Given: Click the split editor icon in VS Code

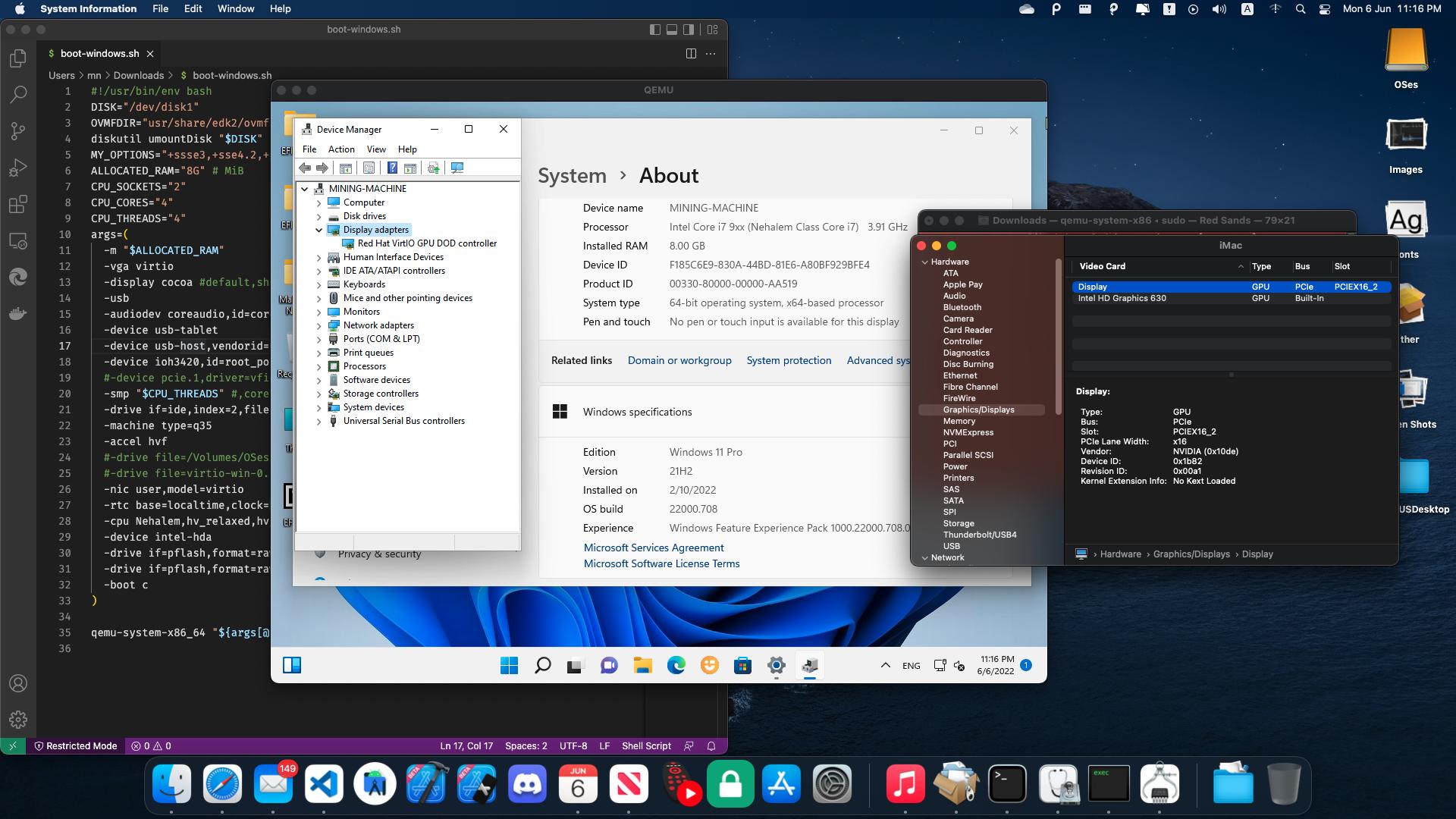Looking at the screenshot, I should pyautogui.click(x=691, y=53).
